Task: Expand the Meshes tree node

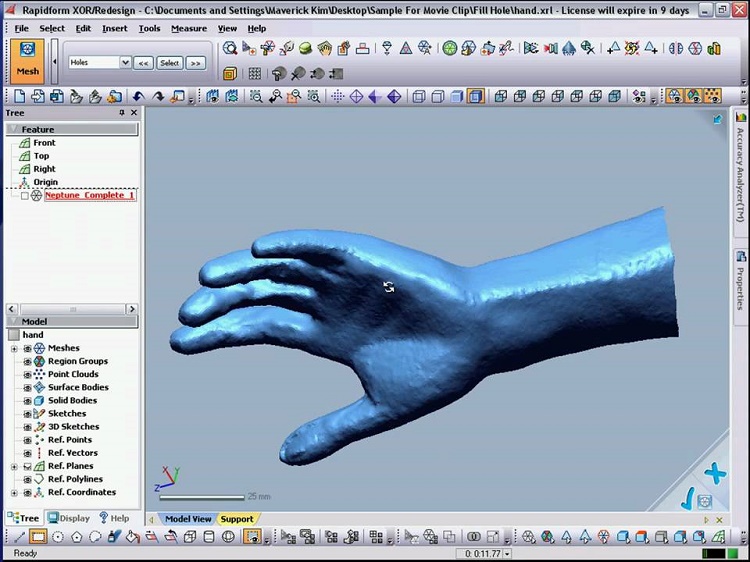Action: (14, 349)
